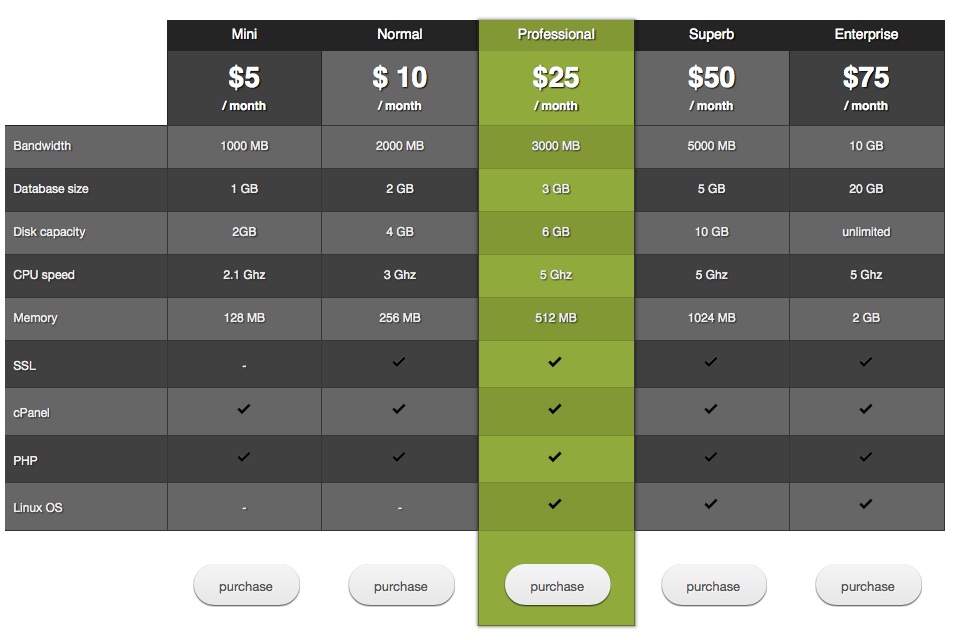Click the Bandwidth row label
Viewport: 953px width, 640px height.
[x=43, y=146]
